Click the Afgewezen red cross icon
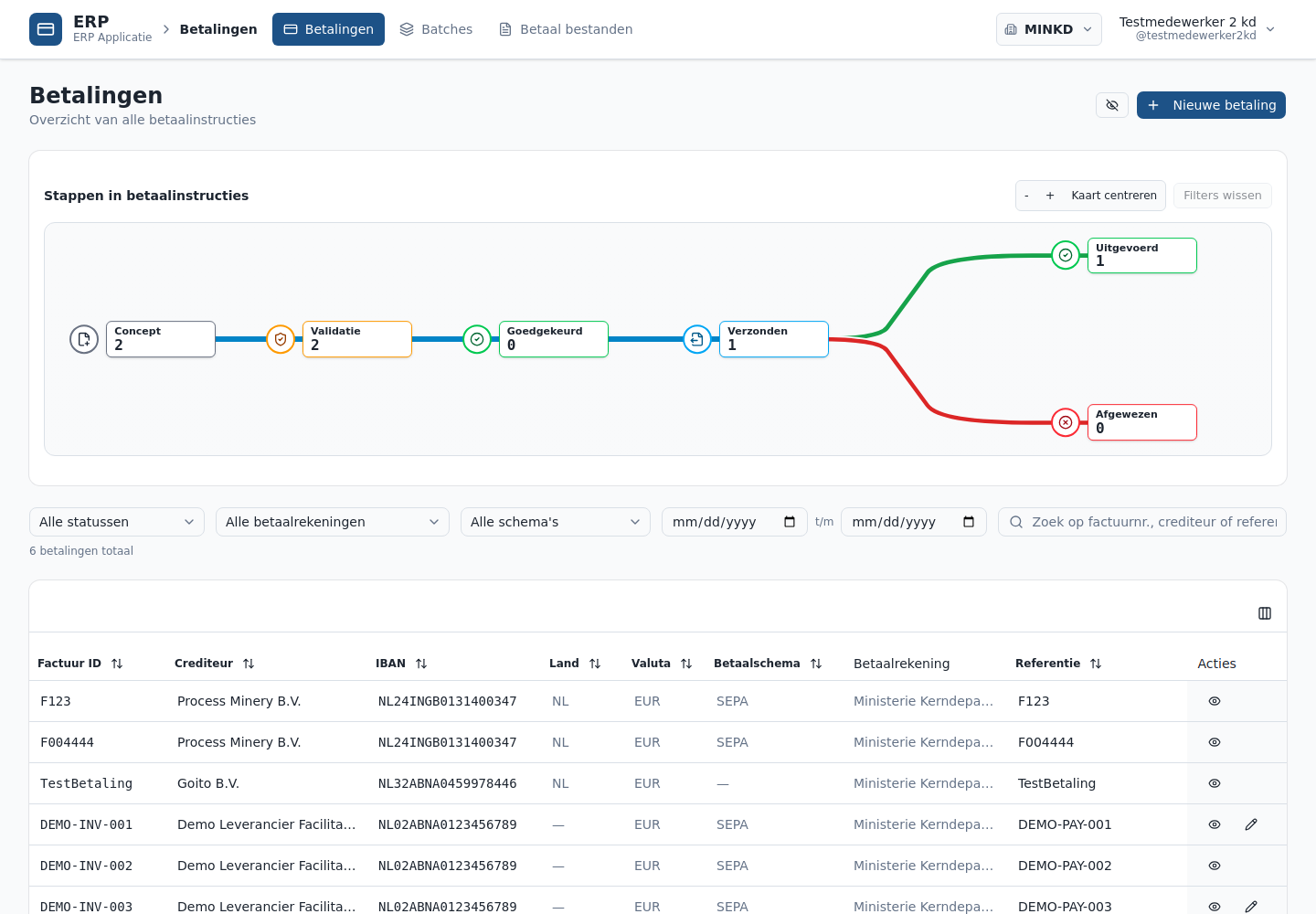 tap(1066, 422)
